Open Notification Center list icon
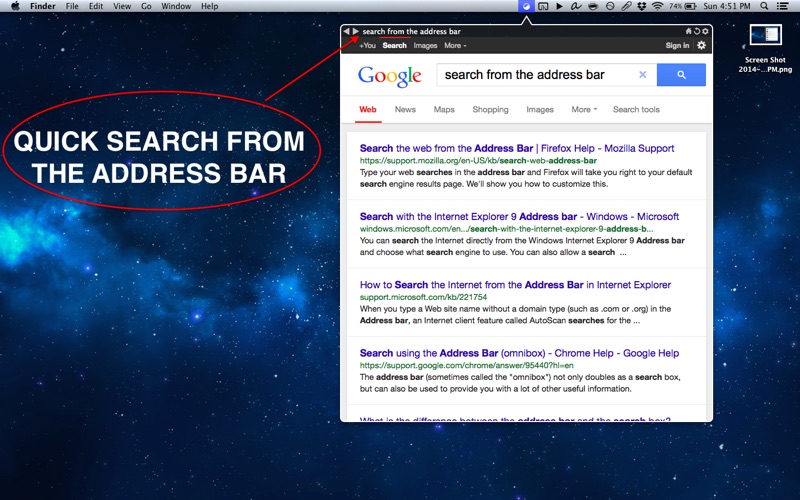Screen dimensions: 800x500 (782, 6)
